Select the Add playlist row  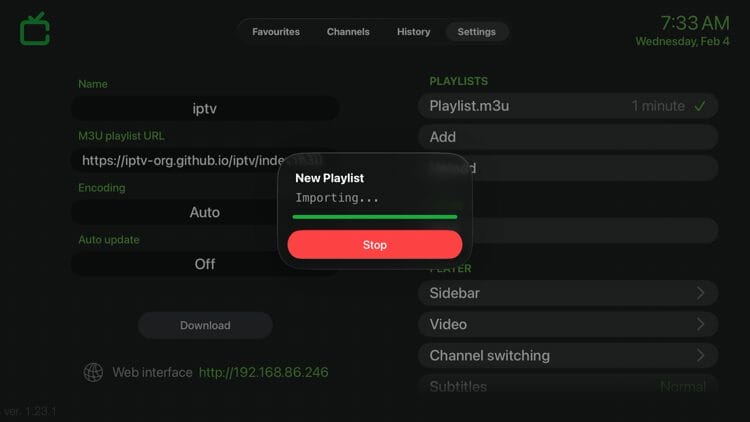(x=568, y=137)
